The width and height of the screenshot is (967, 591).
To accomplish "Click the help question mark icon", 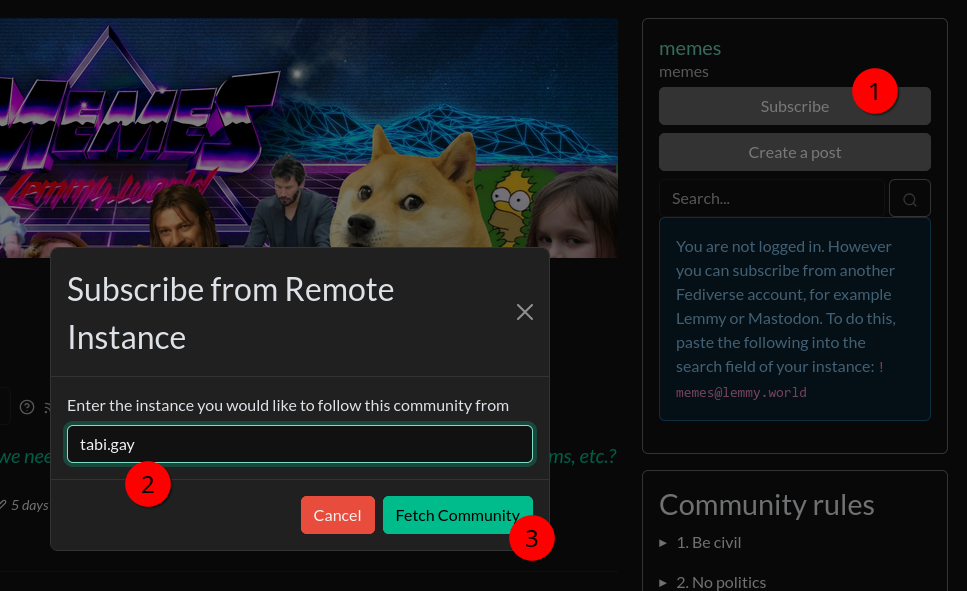I will click(27, 407).
